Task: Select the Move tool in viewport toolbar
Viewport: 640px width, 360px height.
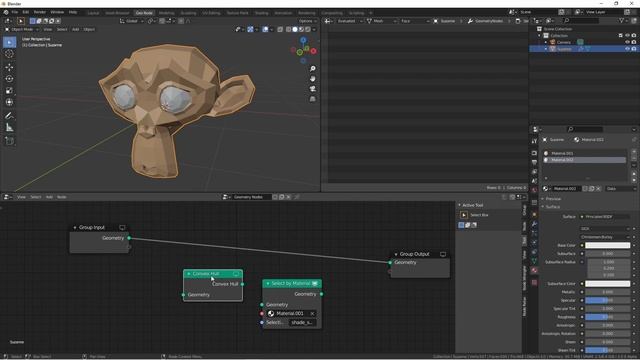Action: (9, 67)
